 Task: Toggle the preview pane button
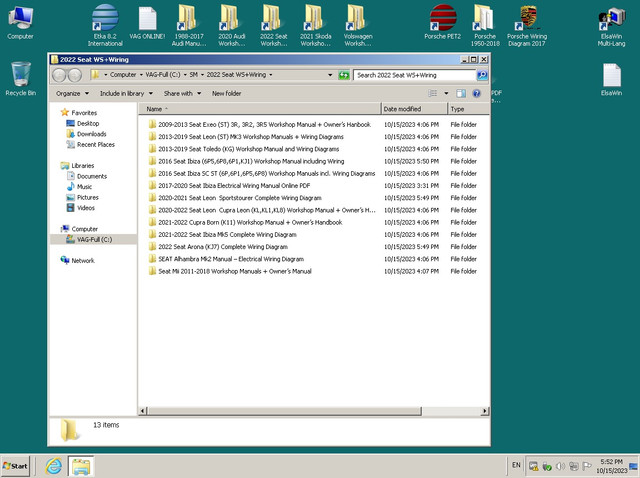(x=461, y=93)
